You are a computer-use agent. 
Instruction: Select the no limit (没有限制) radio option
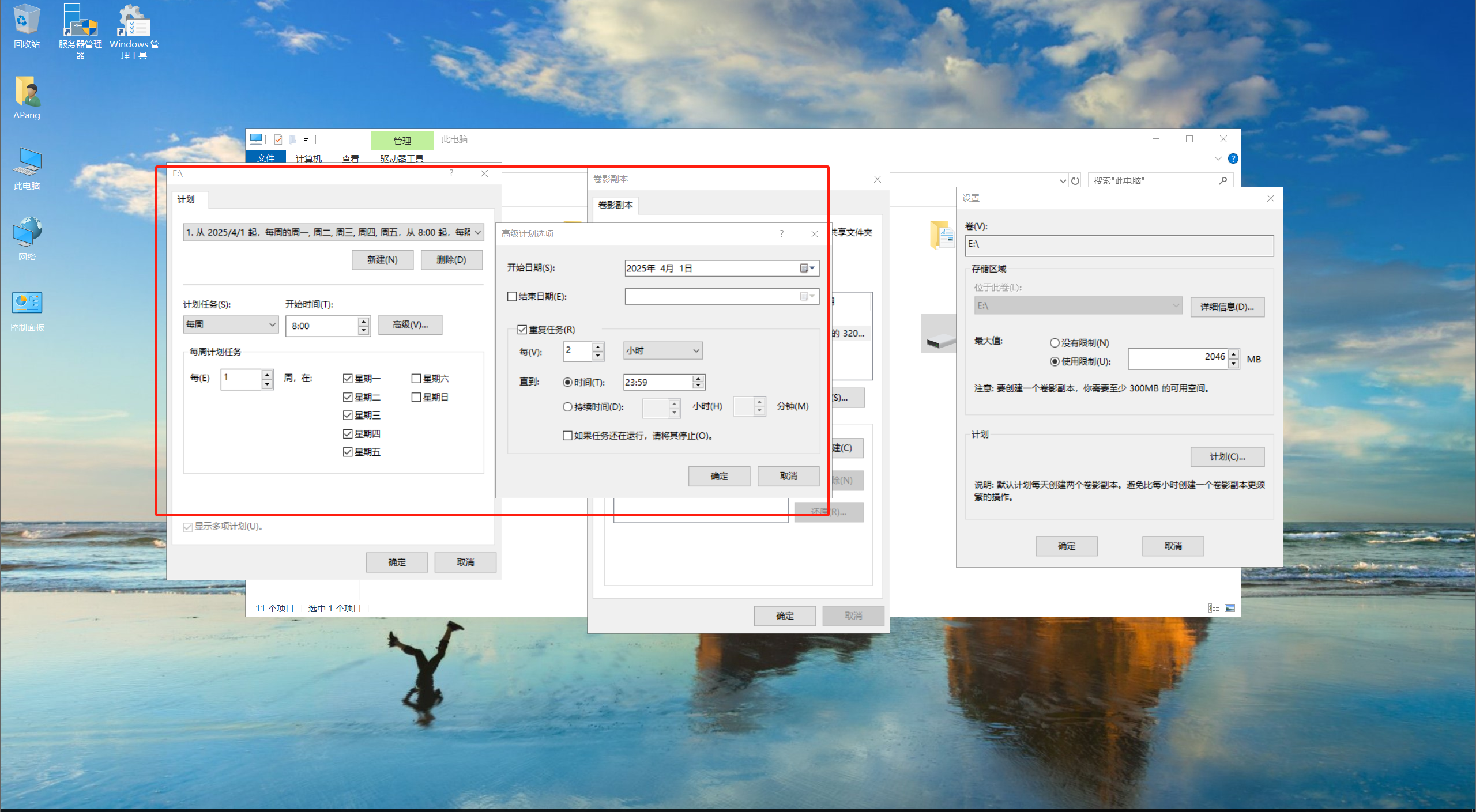(x=1055, y=343)
